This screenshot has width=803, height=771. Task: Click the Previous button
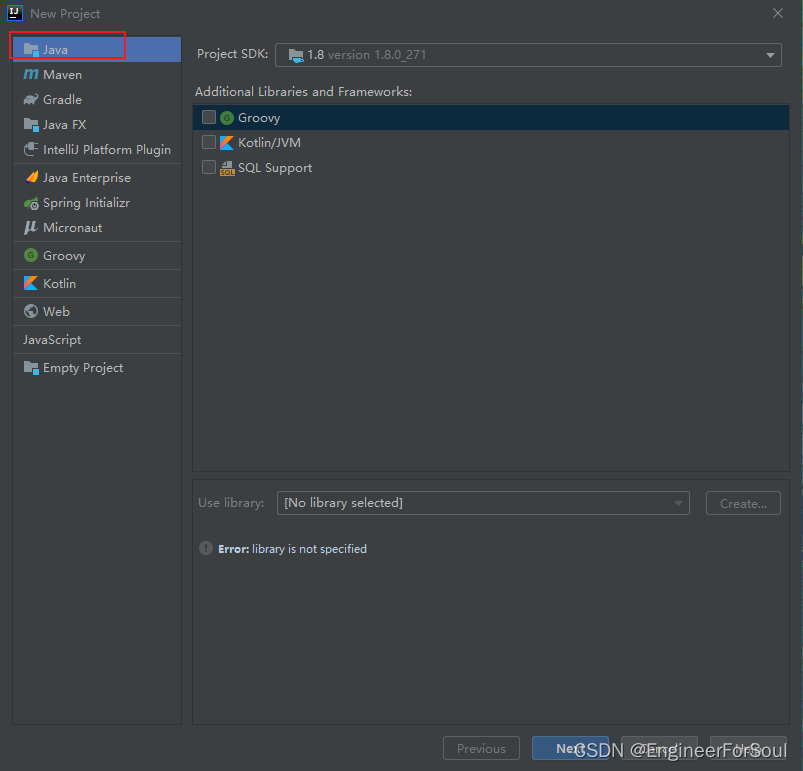pyautogui.click(x=481, y=748)
